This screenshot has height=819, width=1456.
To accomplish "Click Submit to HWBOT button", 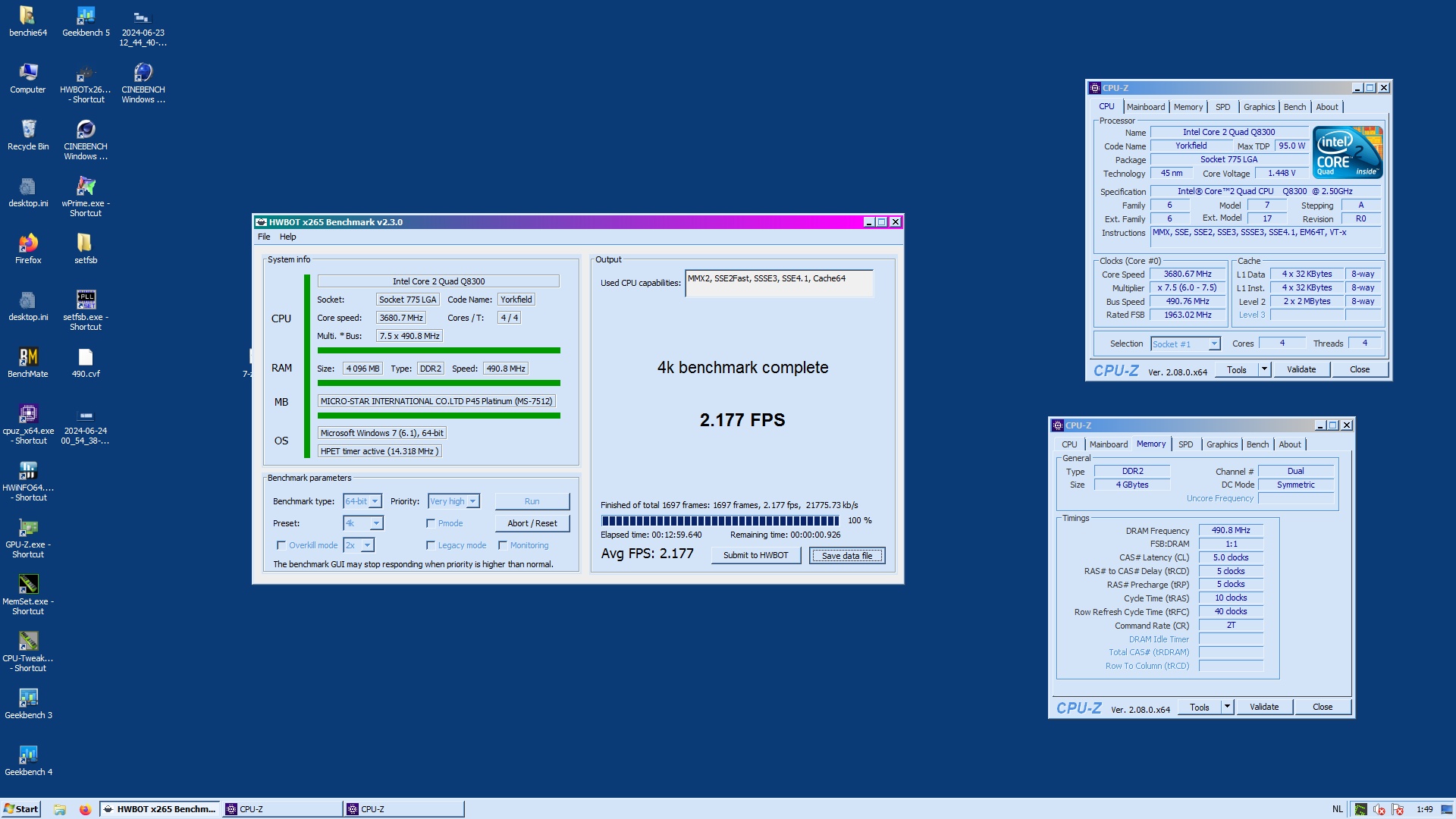I will click(x=755, y=555).
